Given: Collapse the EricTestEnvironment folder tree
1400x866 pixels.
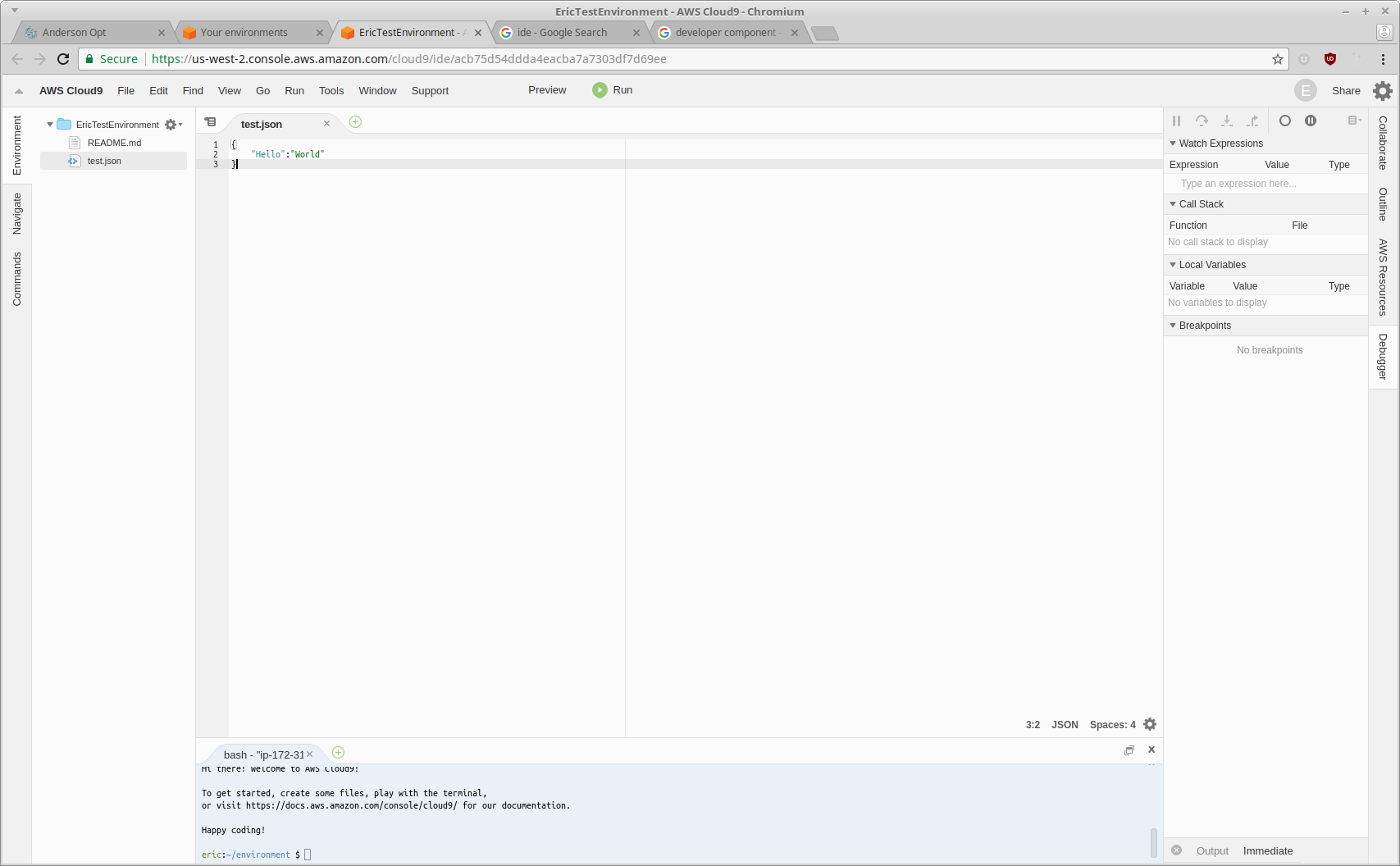Looking at the screenshot, I should (x=50, y=125).
